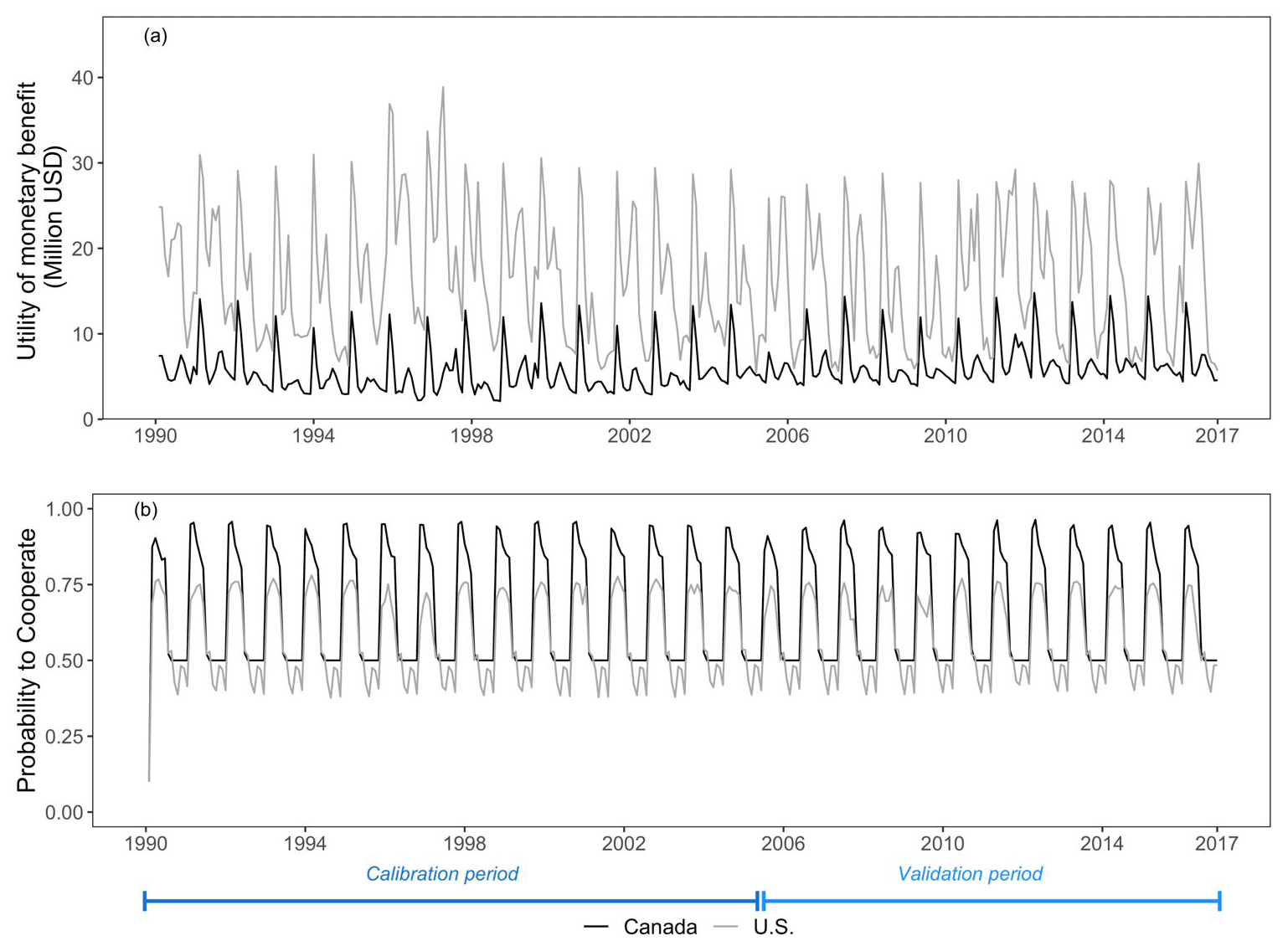Screen dimensions: 1288x946
Task: Click the 1990 label on top chart axis
Action: (x=155, y=436)
